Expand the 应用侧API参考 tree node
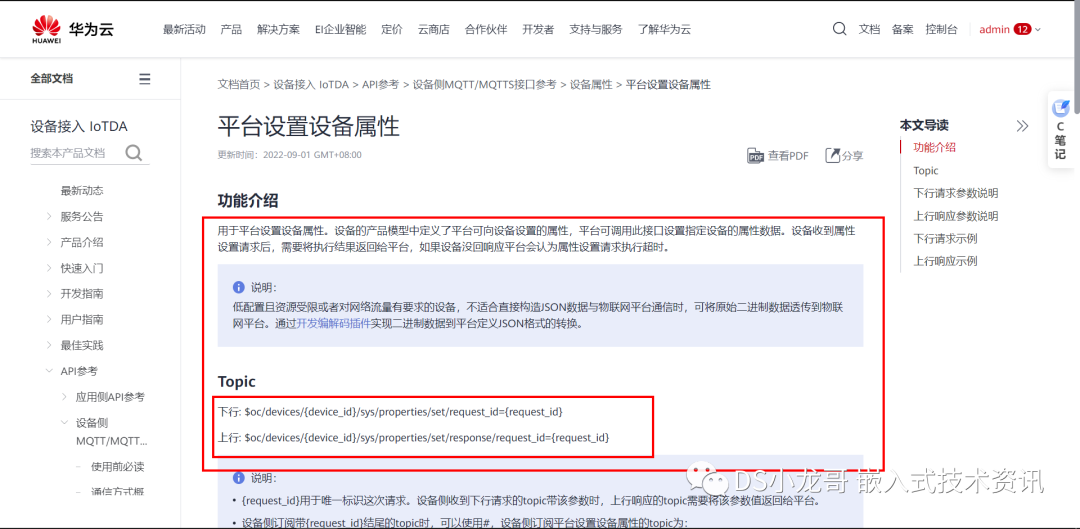 (x=64, y=397)
